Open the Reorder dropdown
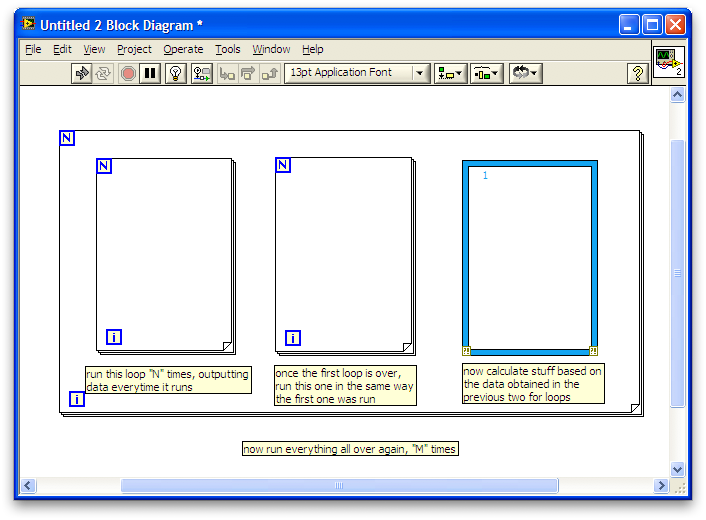This screenshot has width=706, height=520. pyautogui.click(x=525, y=73)
